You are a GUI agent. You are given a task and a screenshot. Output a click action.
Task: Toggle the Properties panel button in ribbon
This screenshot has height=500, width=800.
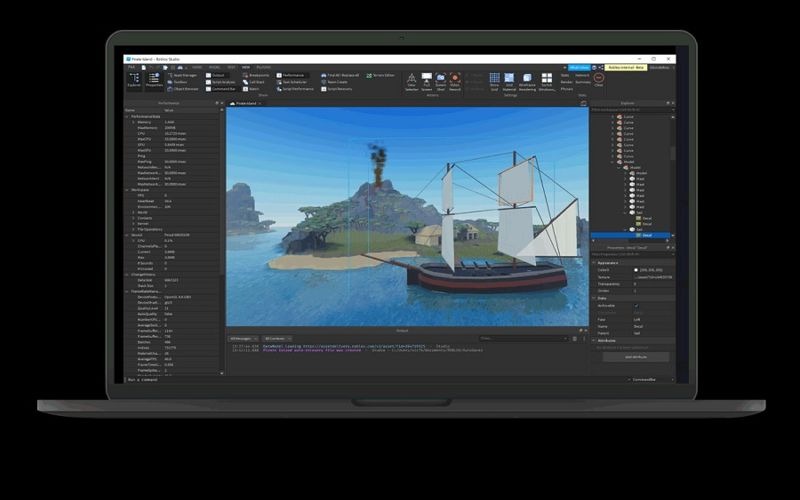click(x=154, y=80)
